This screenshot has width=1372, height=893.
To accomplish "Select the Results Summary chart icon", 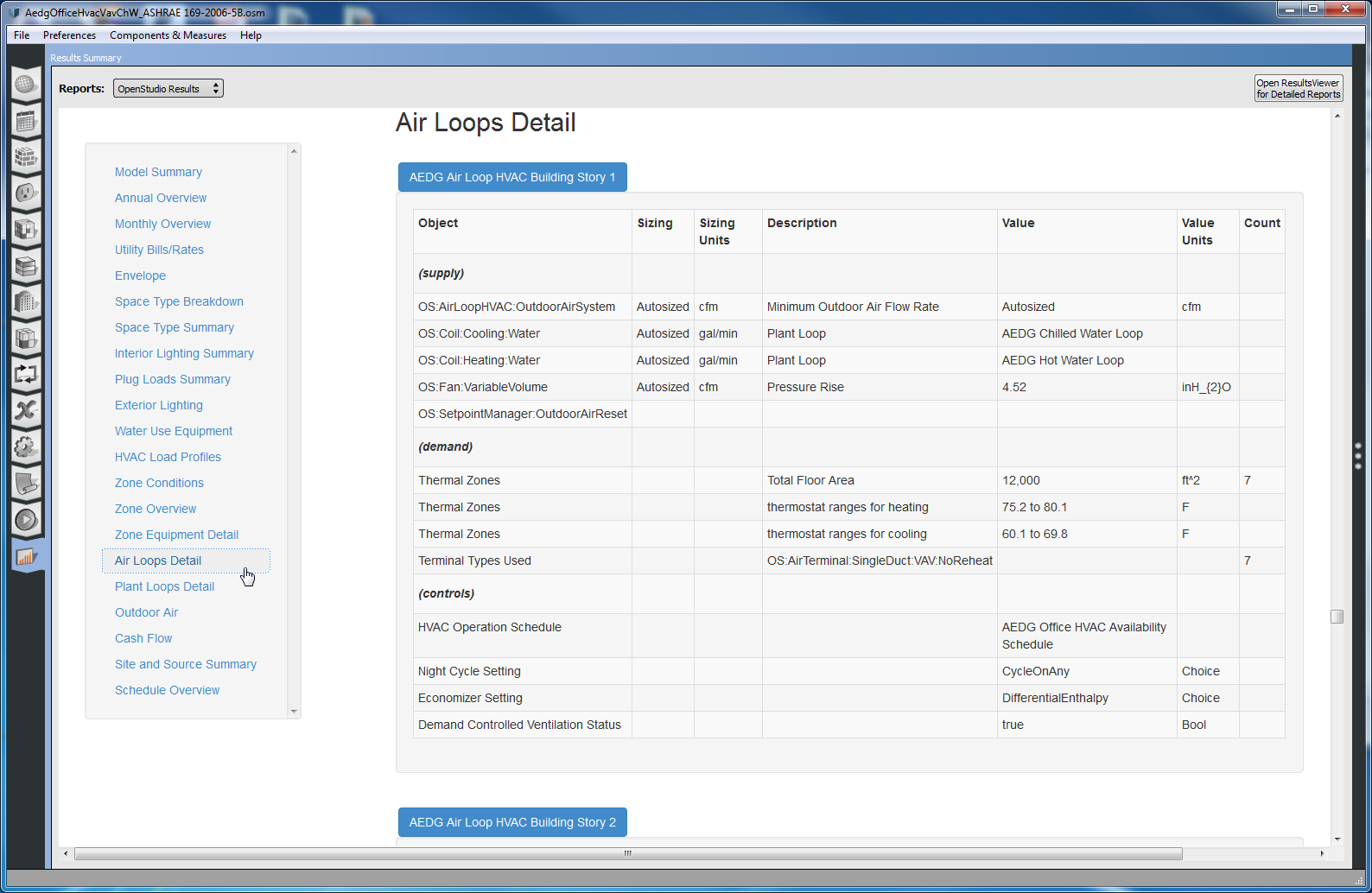I will 26,556.
